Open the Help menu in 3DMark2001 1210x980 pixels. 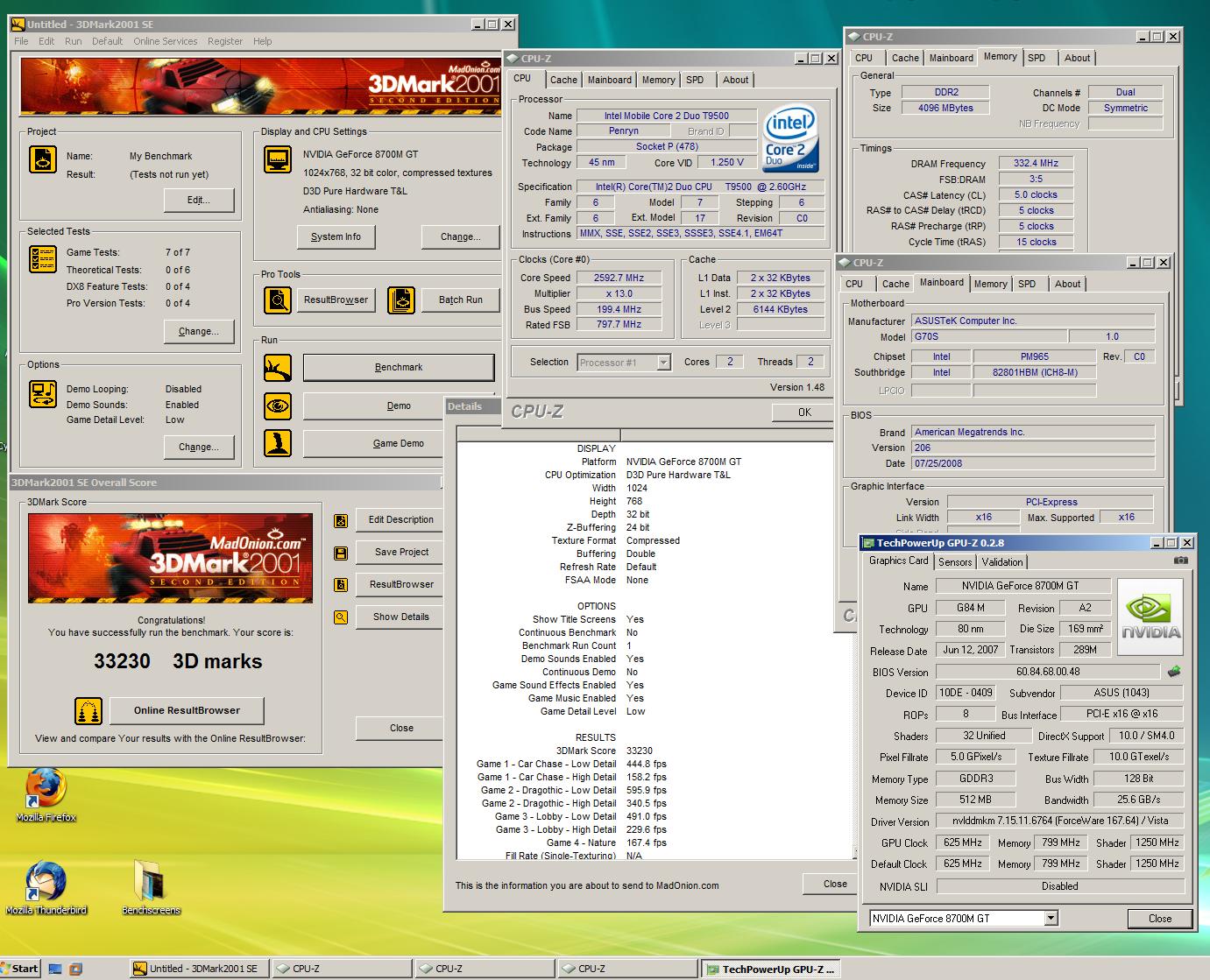(x=263, y=41)
